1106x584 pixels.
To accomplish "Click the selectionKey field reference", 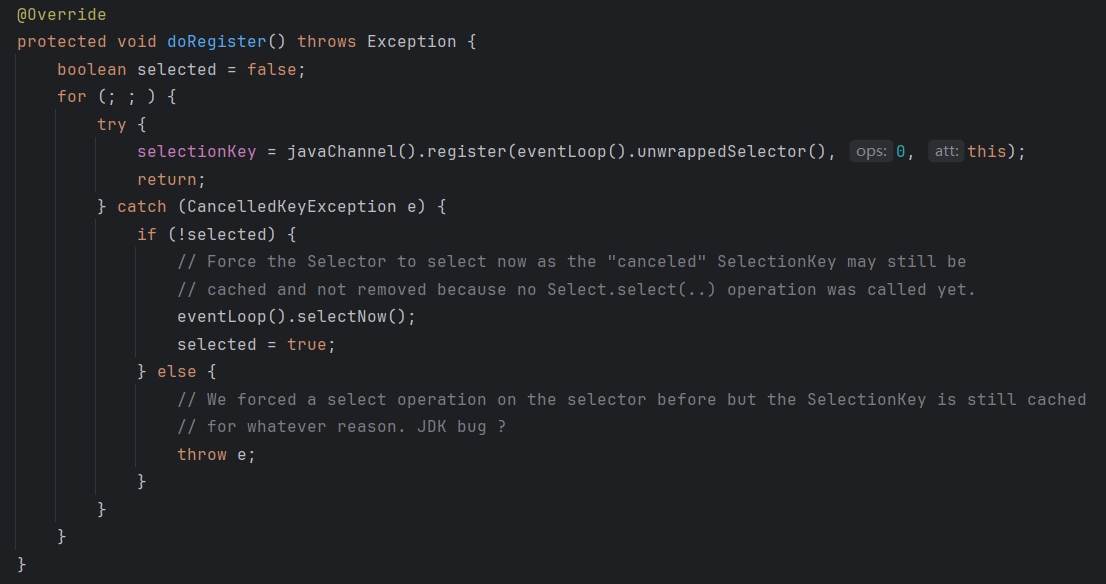I will click(197, 152).
